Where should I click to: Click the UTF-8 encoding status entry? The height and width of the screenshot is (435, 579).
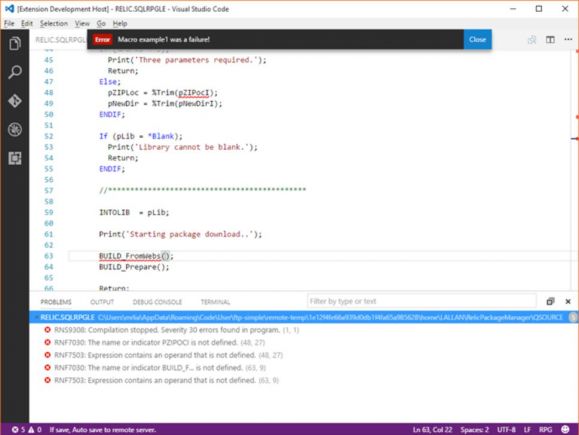(x=506, y=429)
